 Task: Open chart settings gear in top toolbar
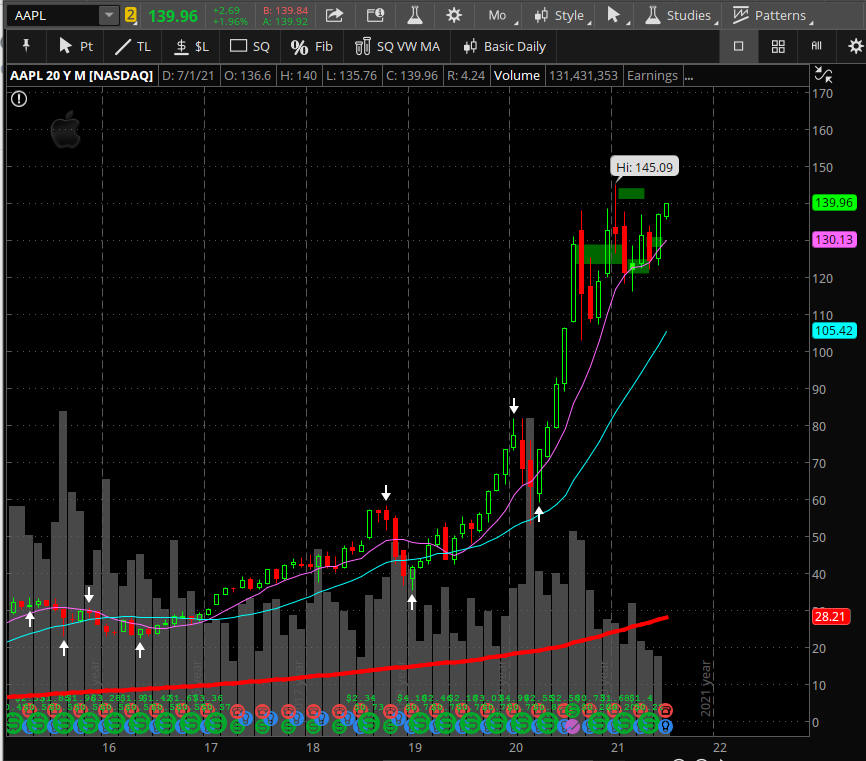coord(453,15)
